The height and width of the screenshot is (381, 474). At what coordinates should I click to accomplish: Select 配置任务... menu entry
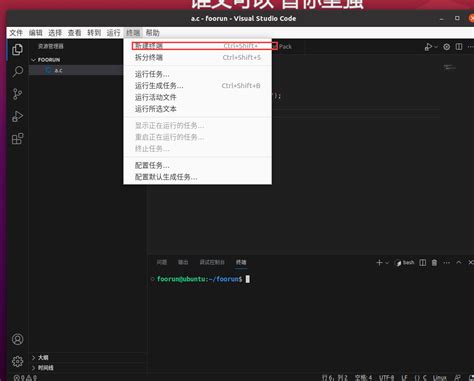tap(198, 165)
